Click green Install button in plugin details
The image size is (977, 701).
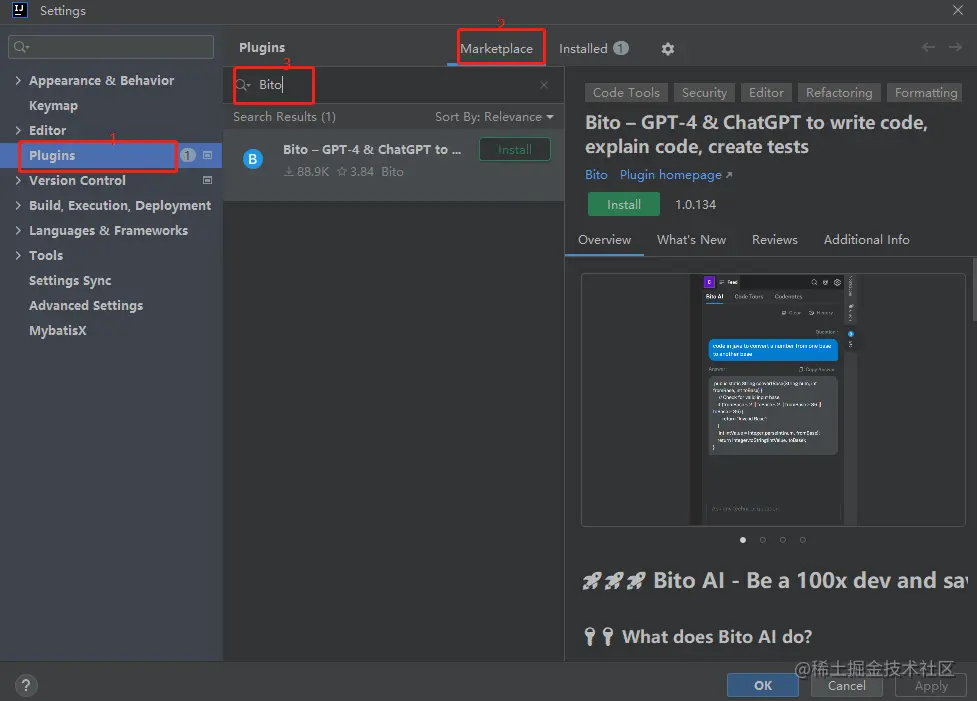pos(624,204)
